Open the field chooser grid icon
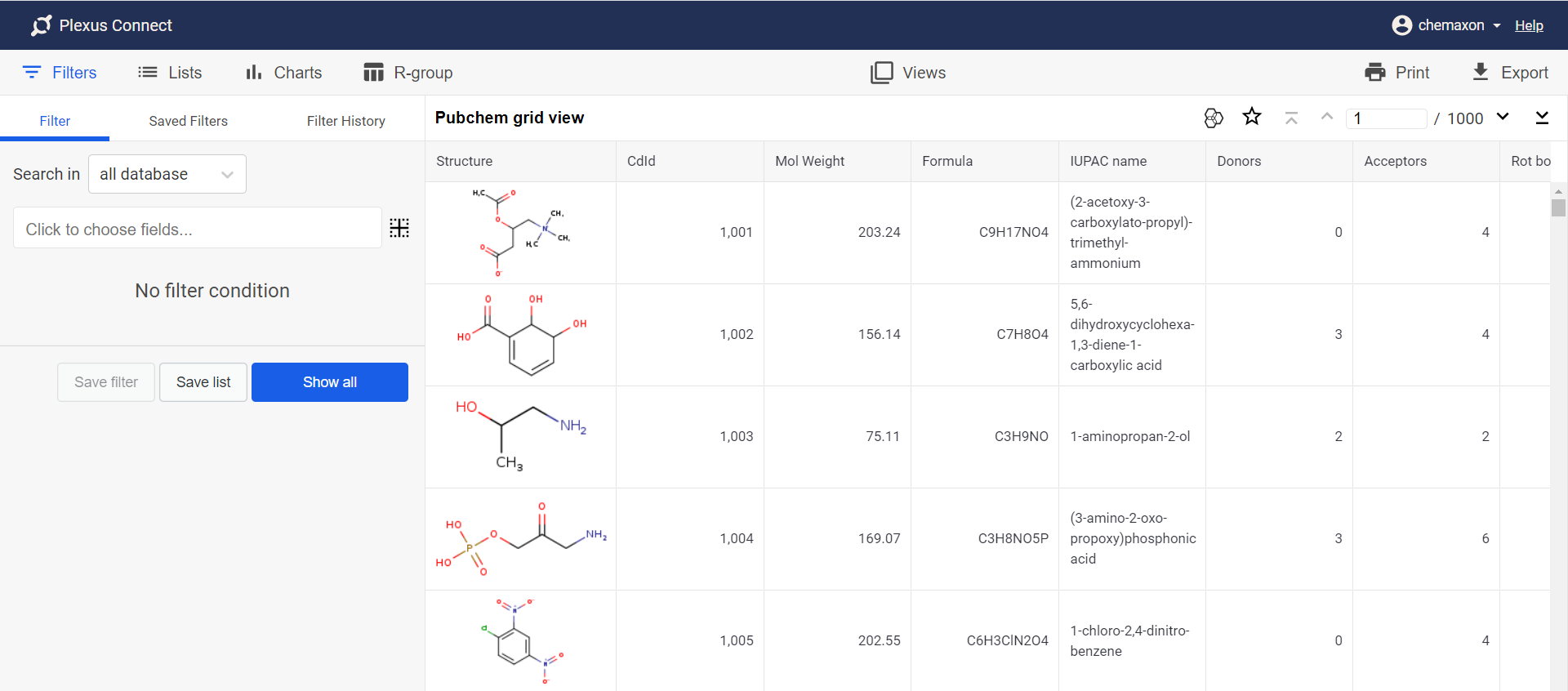The image size is (1568, 691). coord(399,228)
